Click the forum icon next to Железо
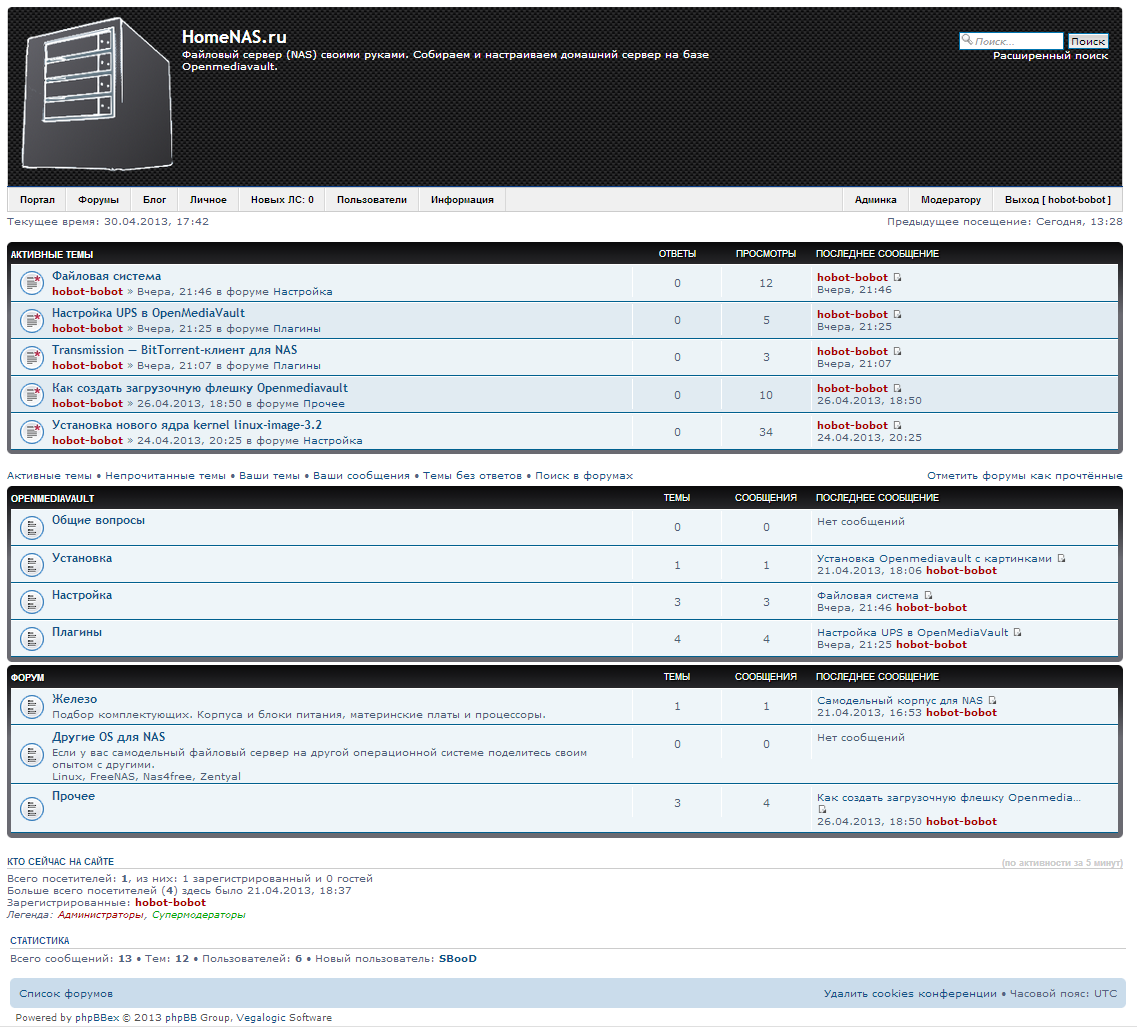 [x=32, y=707]
